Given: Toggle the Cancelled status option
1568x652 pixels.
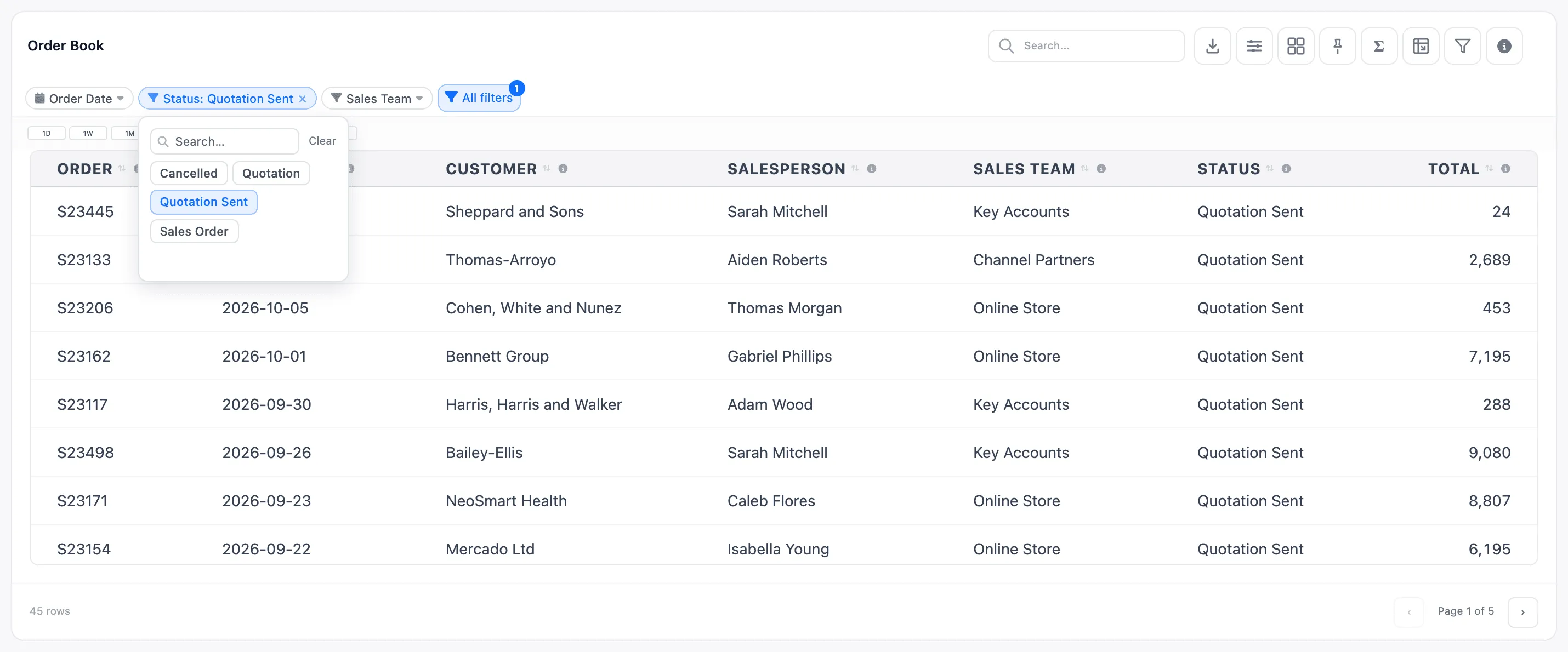Looking at the screenshot, I should point(189,173).
